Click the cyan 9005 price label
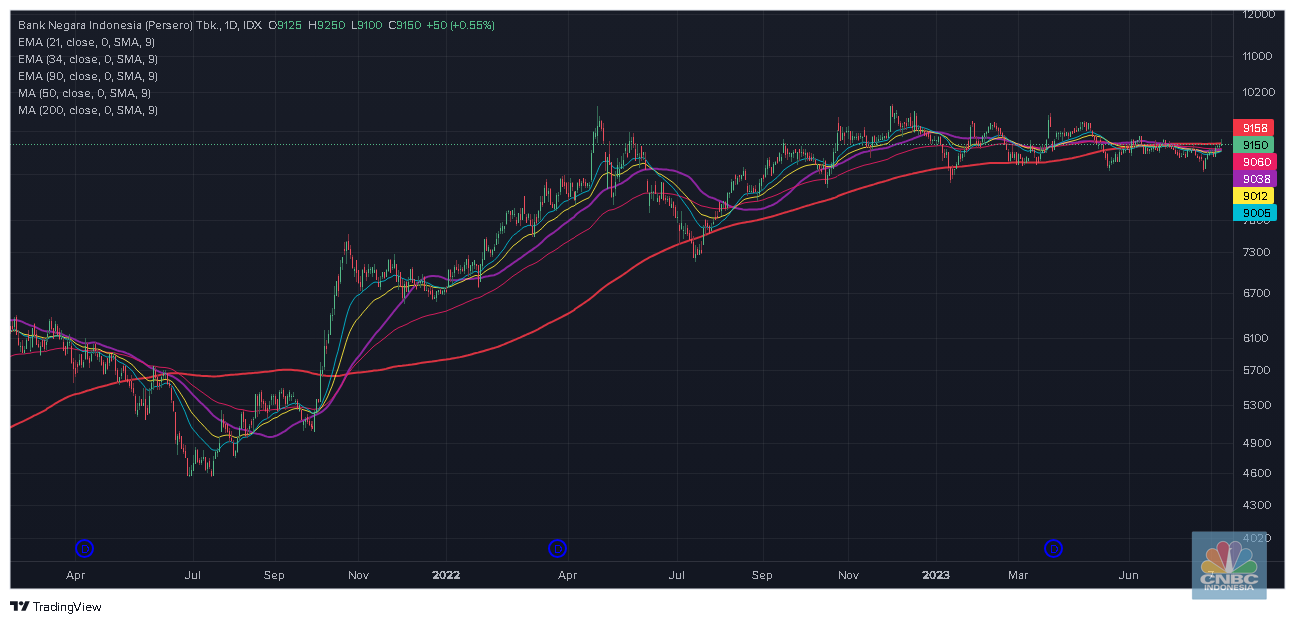This screenshot has height=624, width=1295. pyautogui.click(x=1254, y=213)
